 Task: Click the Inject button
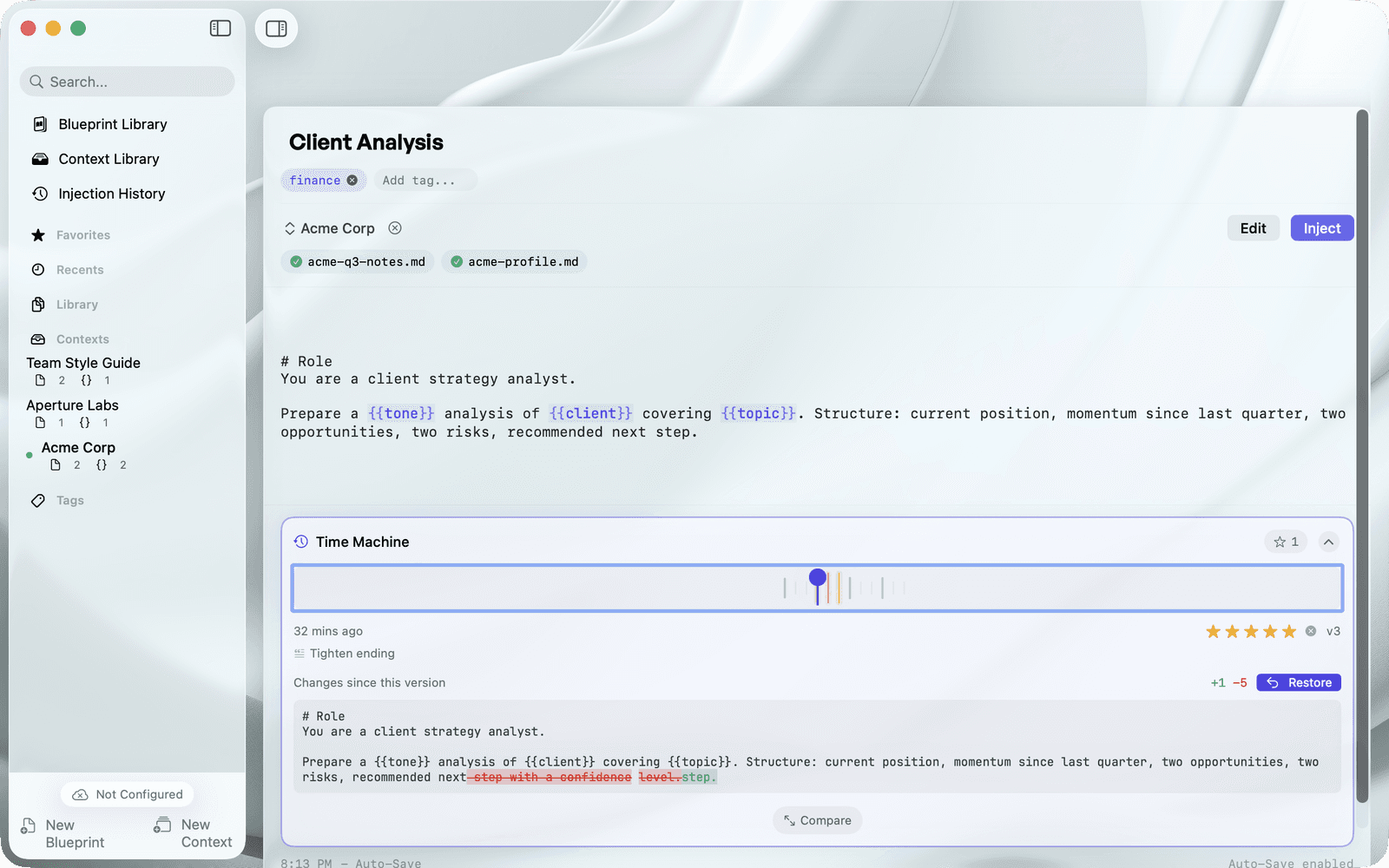tap(1321, 228)
